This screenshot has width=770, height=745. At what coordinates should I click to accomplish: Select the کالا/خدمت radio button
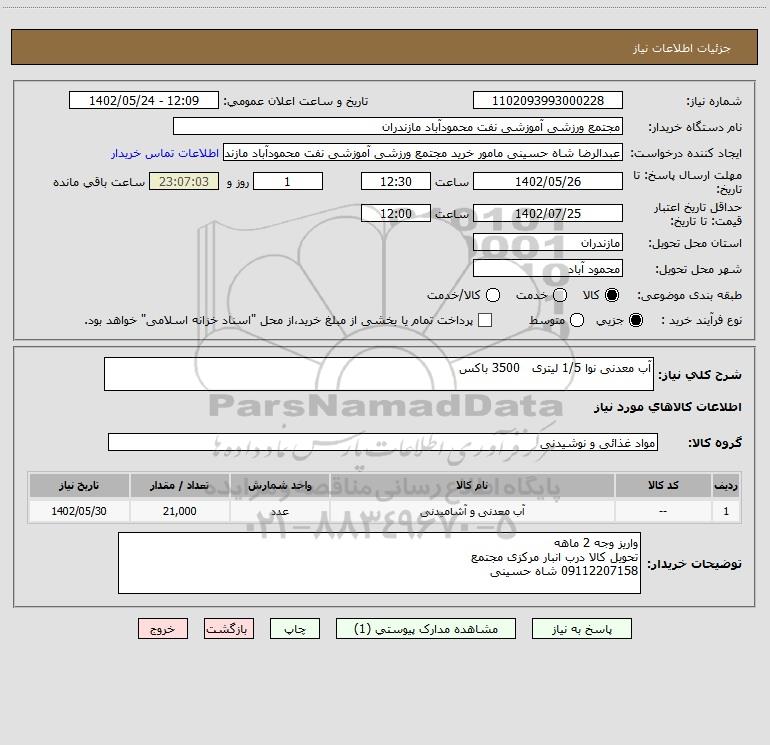[493, 295]
